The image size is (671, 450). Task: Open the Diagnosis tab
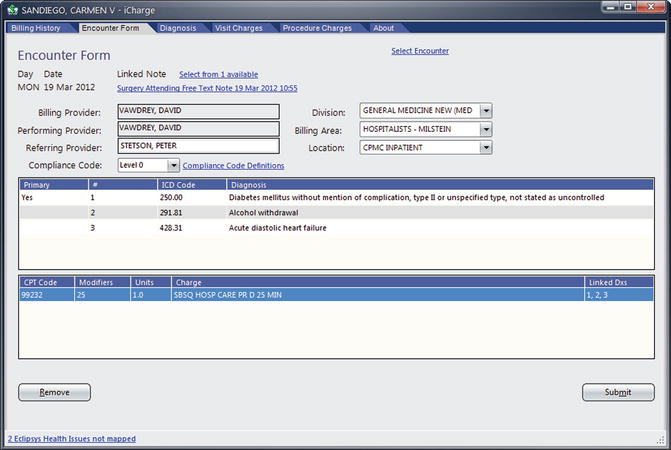click(x=177, y=28)
